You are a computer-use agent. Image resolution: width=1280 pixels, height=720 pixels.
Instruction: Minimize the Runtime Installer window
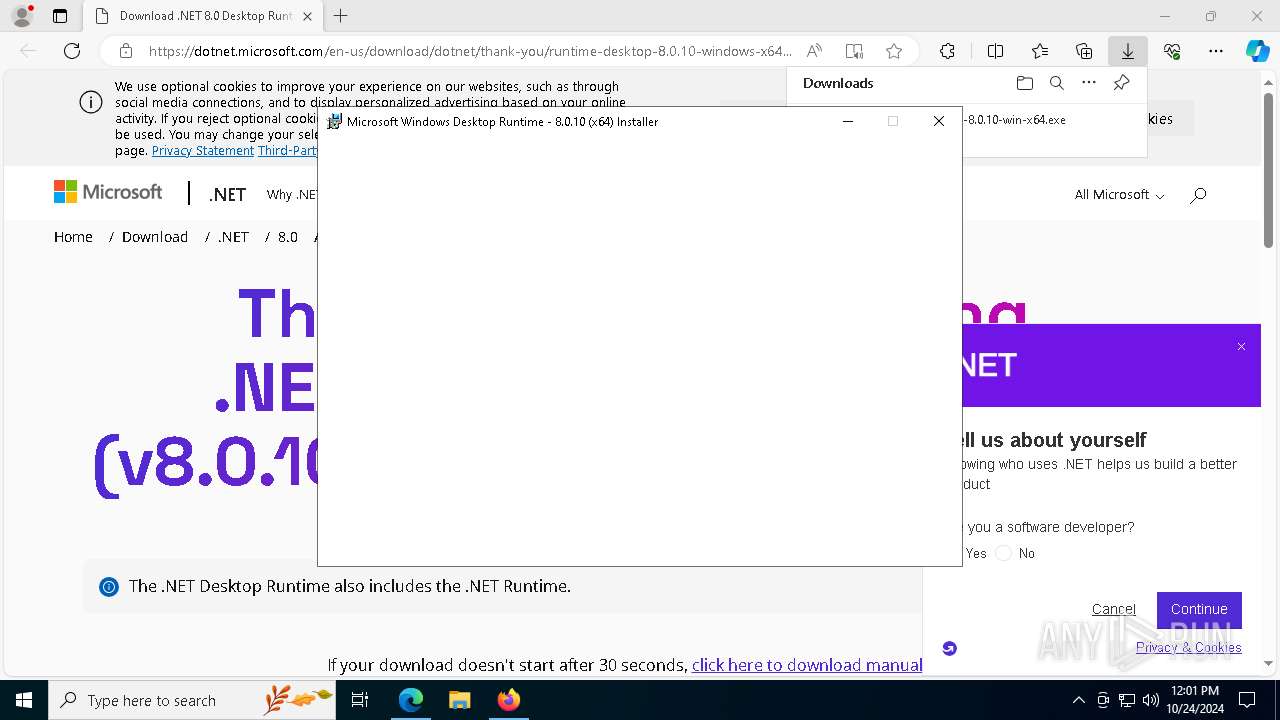[x=848, y=121]
